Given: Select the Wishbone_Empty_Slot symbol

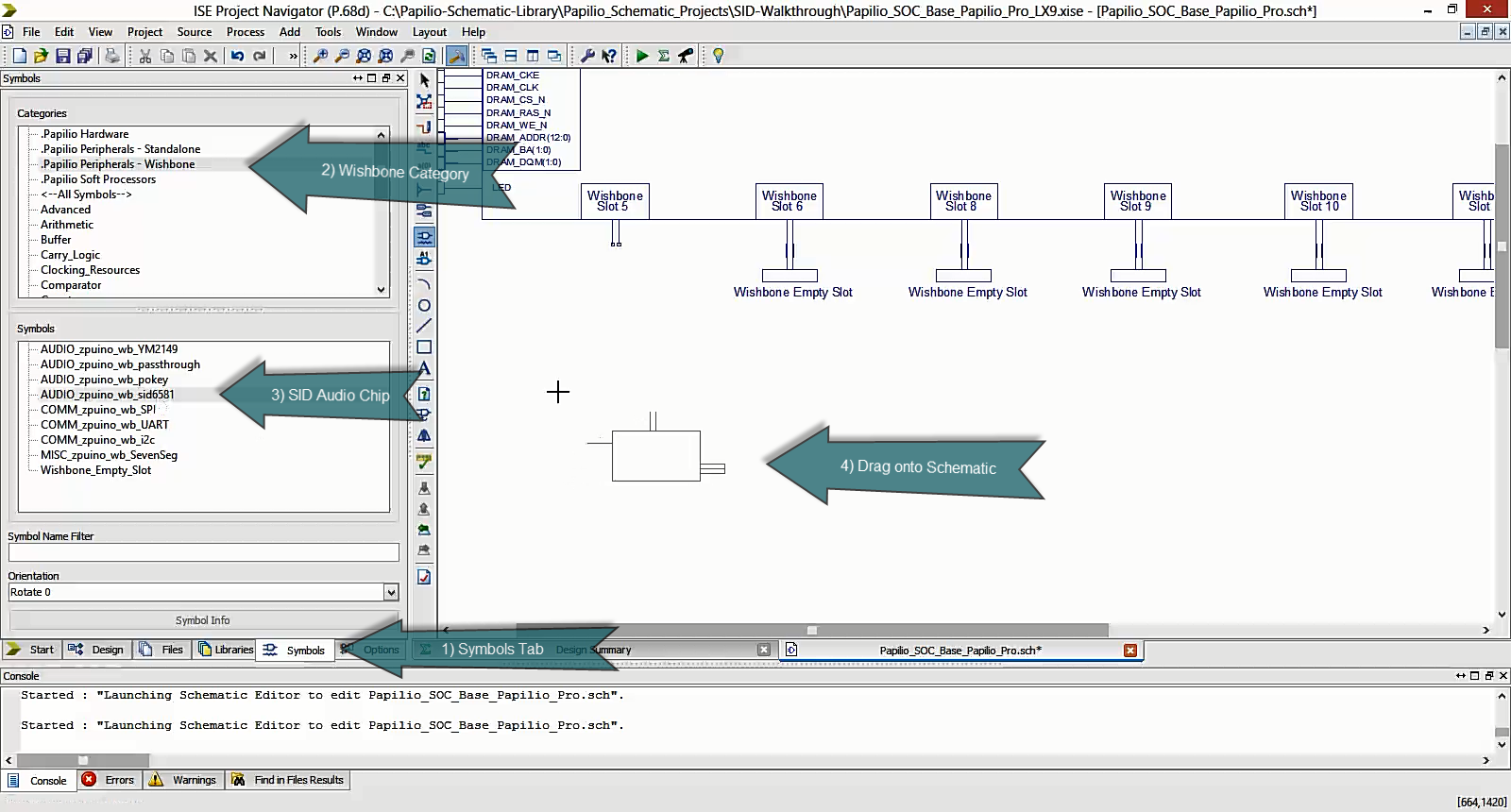Looking at the screenshot, I should click(x=95, y=470).
